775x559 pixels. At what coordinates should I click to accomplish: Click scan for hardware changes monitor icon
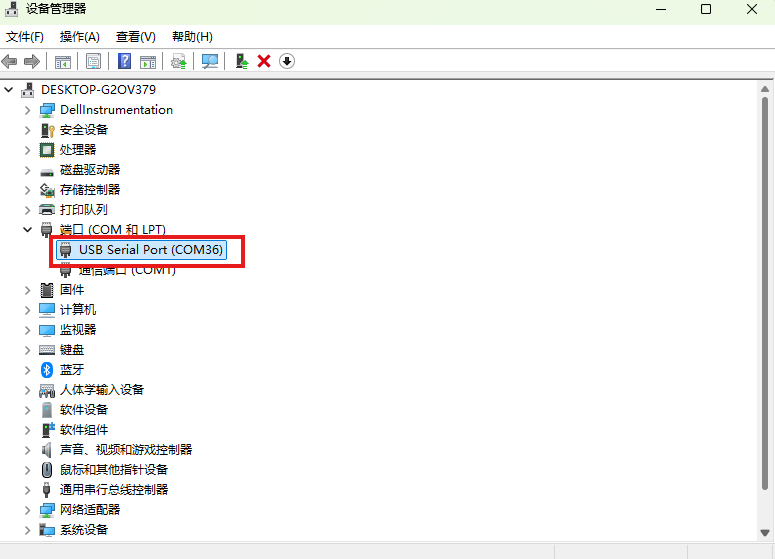(x=210, y=61)
